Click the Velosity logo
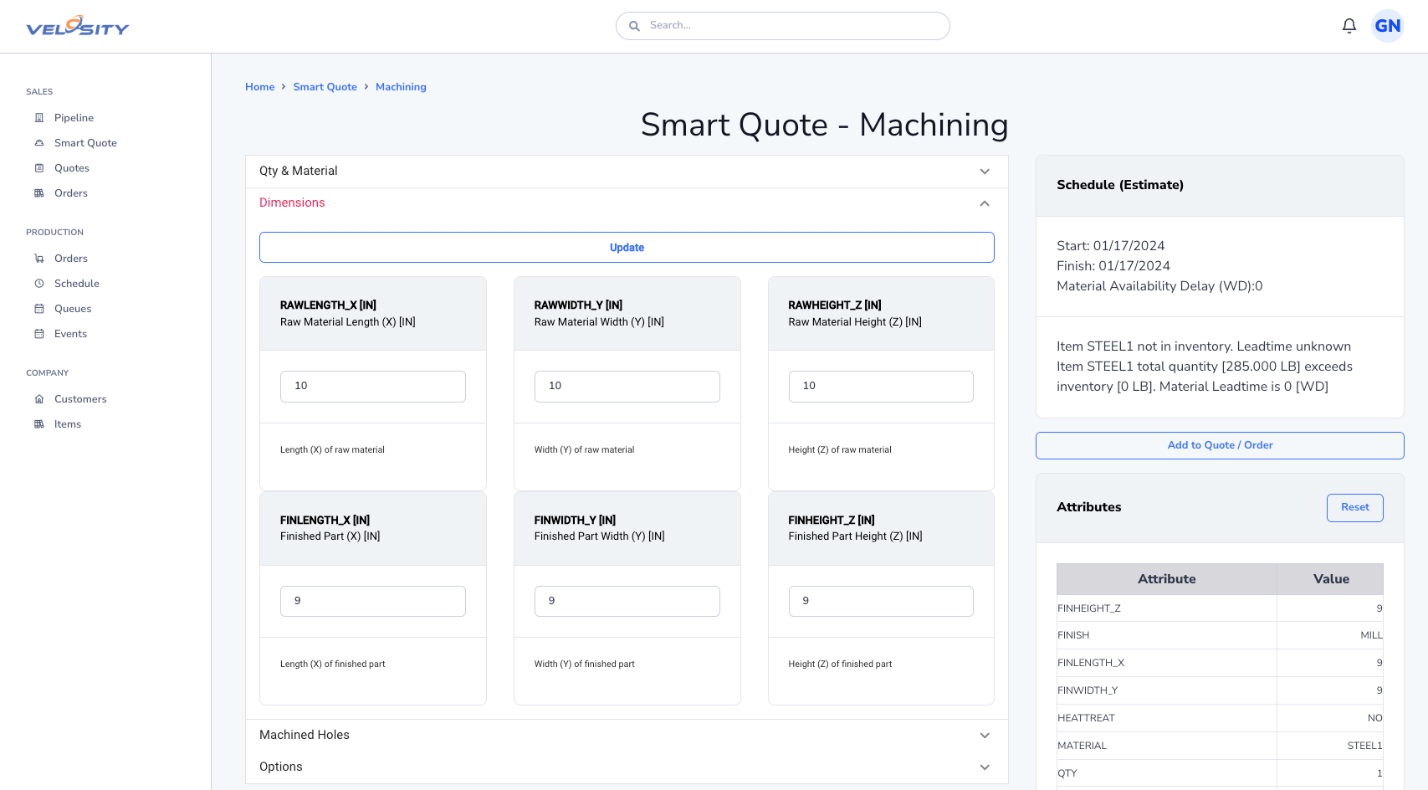Image resolution: width=1428 pixels, height=790 pixels. pyautogui.click(x=78, y=27)
